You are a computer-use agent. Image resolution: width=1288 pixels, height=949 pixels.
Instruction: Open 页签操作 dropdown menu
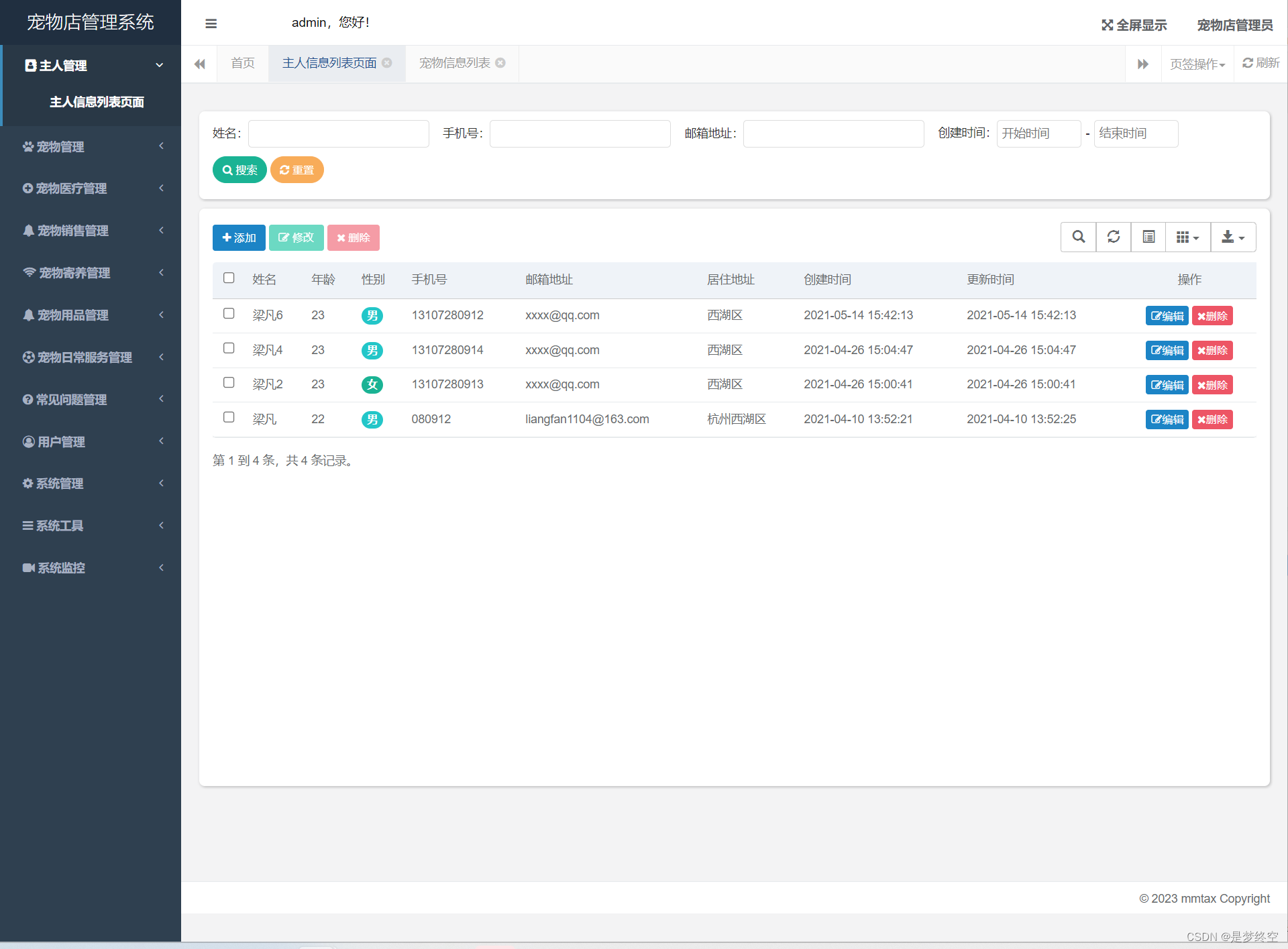point(1197,64)
